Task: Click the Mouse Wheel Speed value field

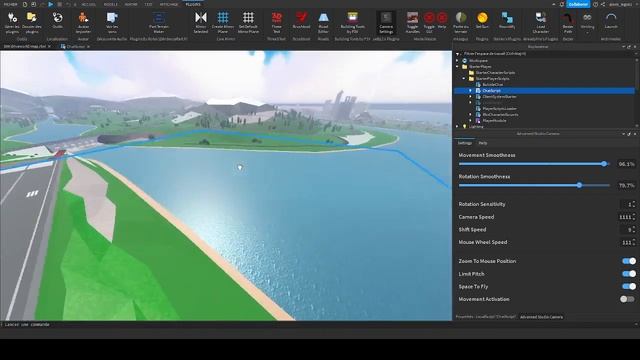Action: click(627, 242)
